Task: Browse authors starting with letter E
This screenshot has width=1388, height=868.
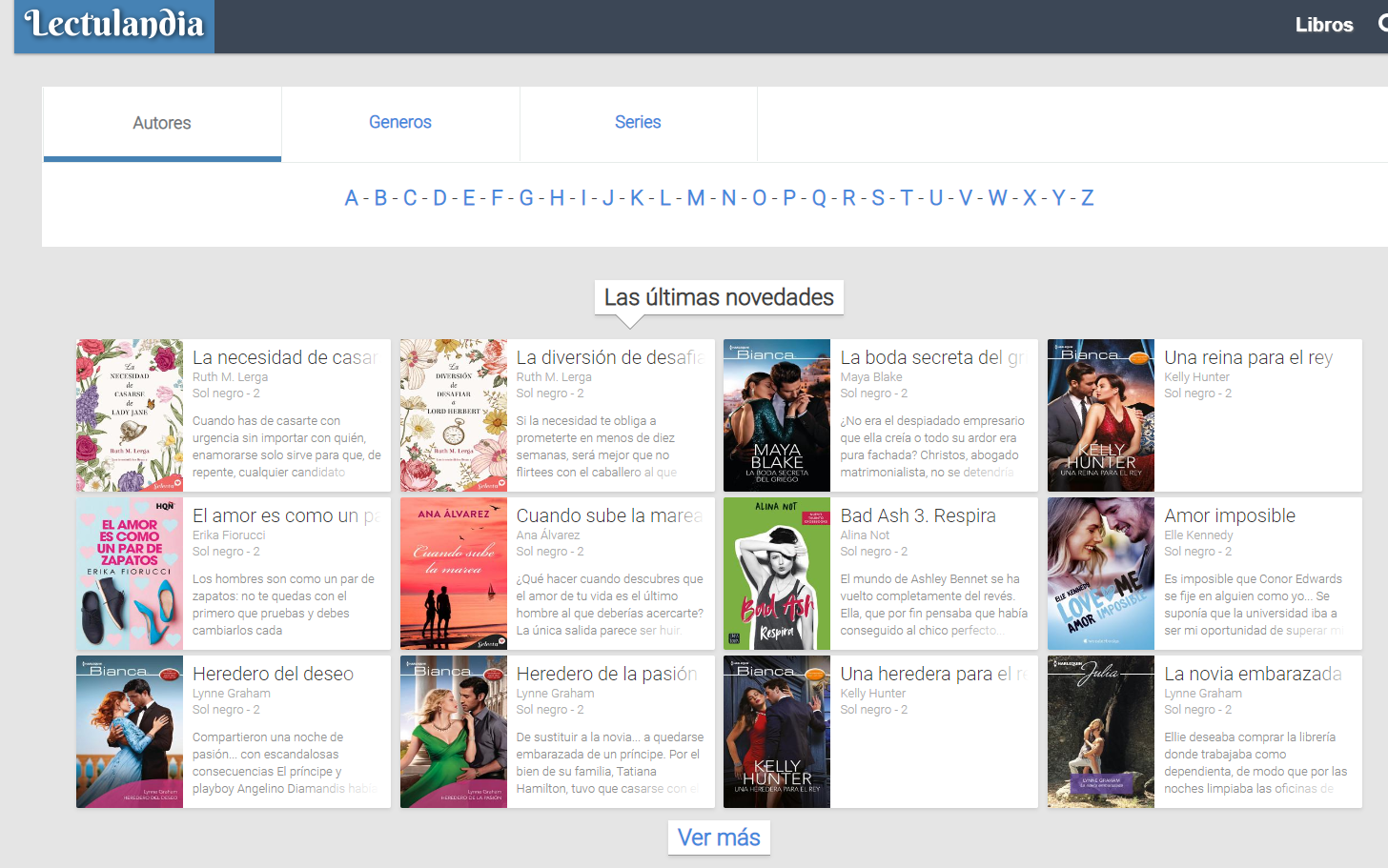Action: 469,198
